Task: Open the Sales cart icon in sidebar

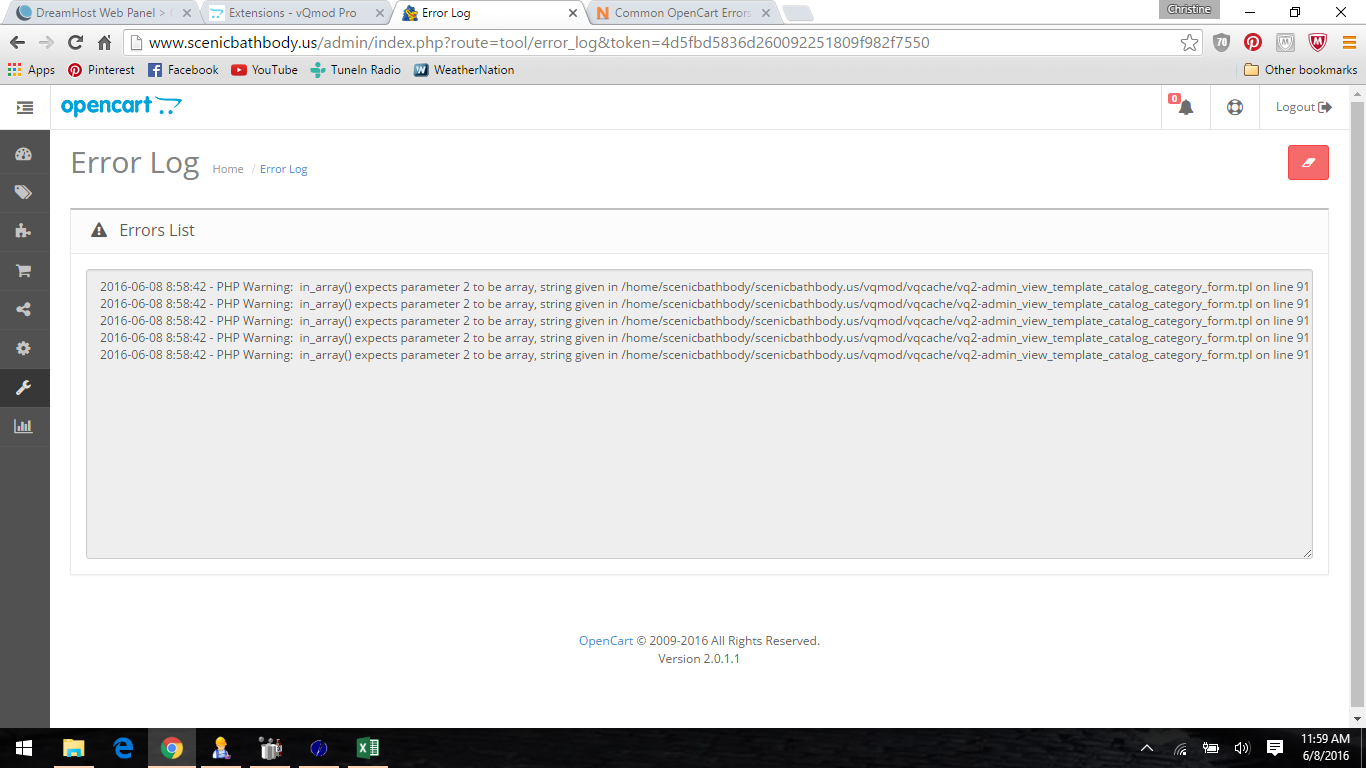Action: tap(24, 270)
